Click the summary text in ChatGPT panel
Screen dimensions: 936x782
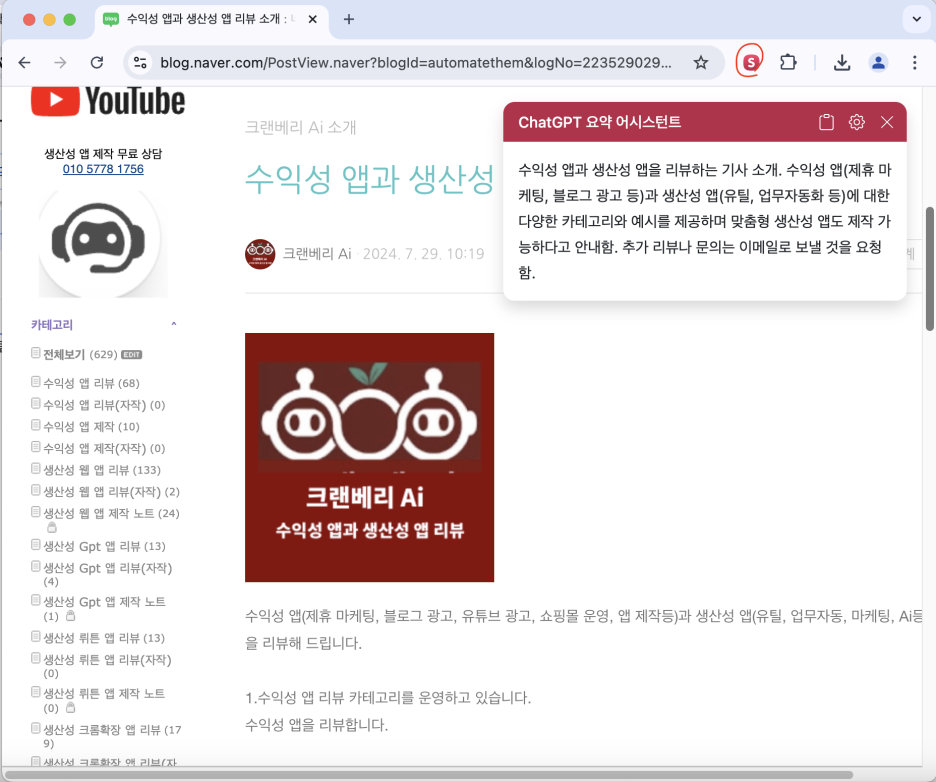click(704, 221)
